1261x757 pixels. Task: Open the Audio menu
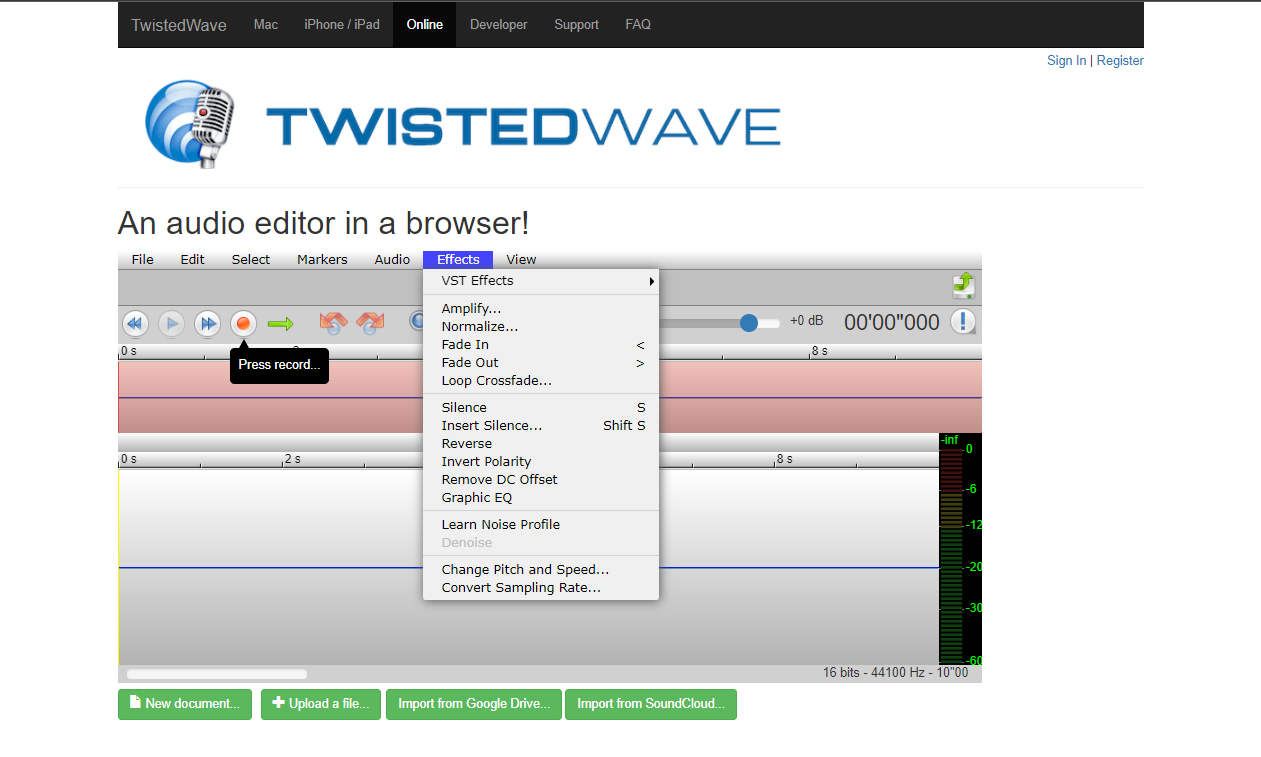[392, 260]
